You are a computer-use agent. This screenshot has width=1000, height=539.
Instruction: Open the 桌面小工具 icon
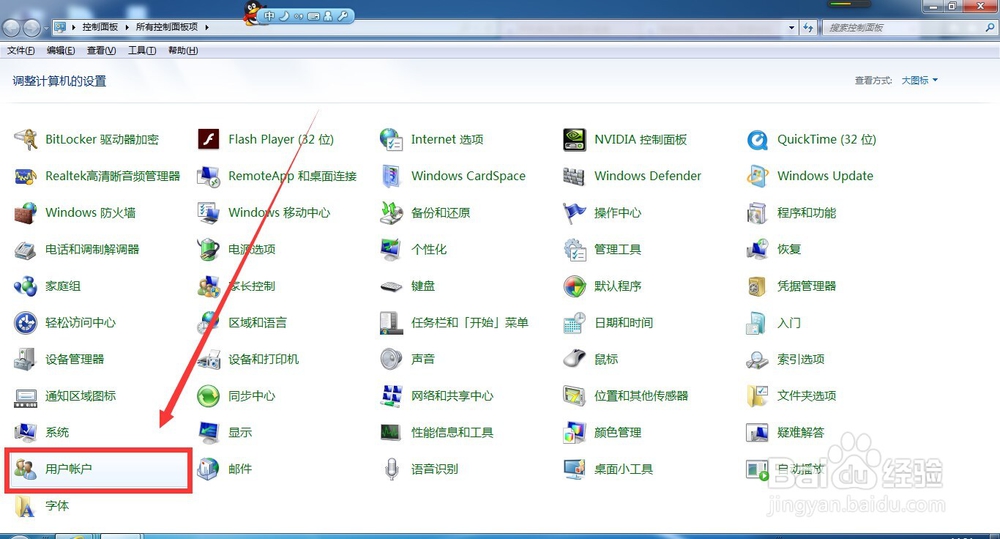[575, 469]
